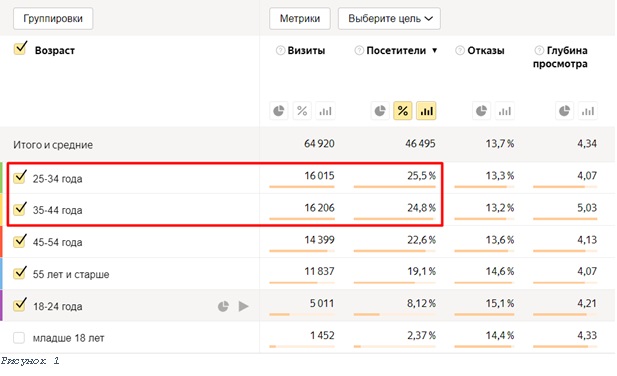
Task: Toggle bar chart icon under Посетители
Action: (x=427, y=111)
